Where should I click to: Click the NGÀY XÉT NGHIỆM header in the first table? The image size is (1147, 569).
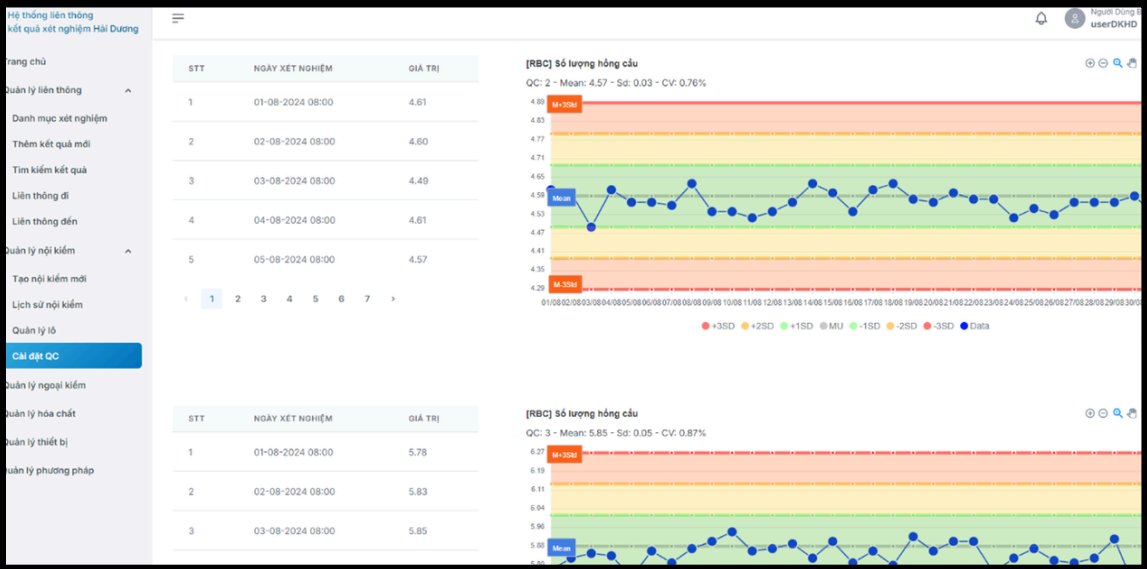pyautogui.click(x=293, y=69)
